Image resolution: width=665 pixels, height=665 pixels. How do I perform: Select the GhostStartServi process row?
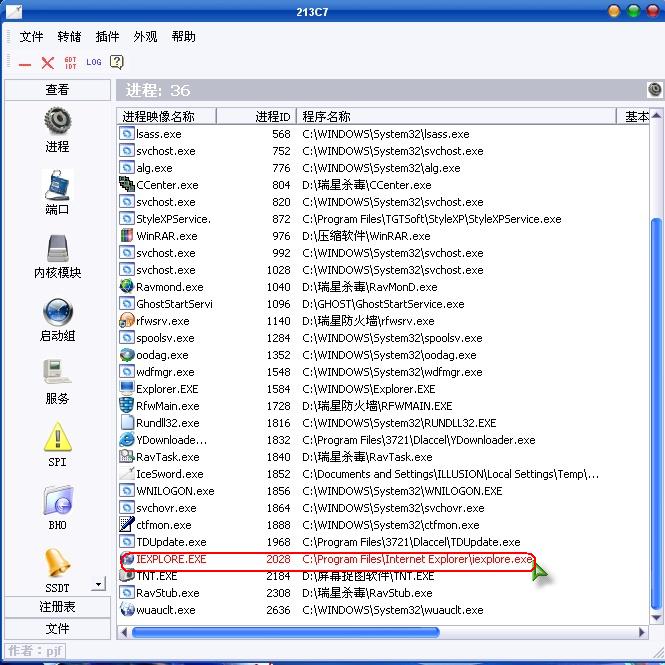click(383, 303)
